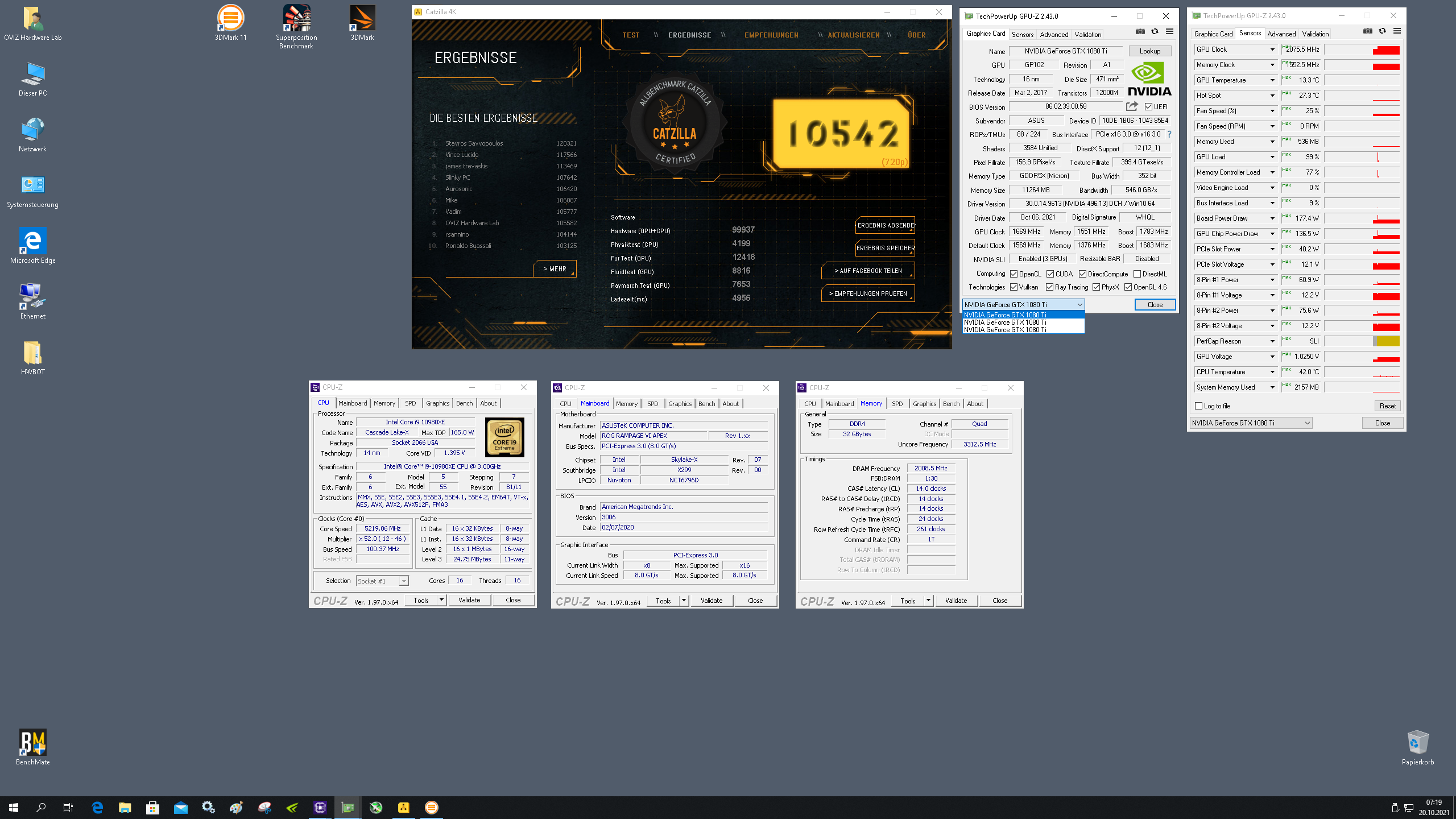1456x819 pixels.
Task: Open the Socket #1 selection dropdown in CPU-Z
Action: tap(382, 581)
